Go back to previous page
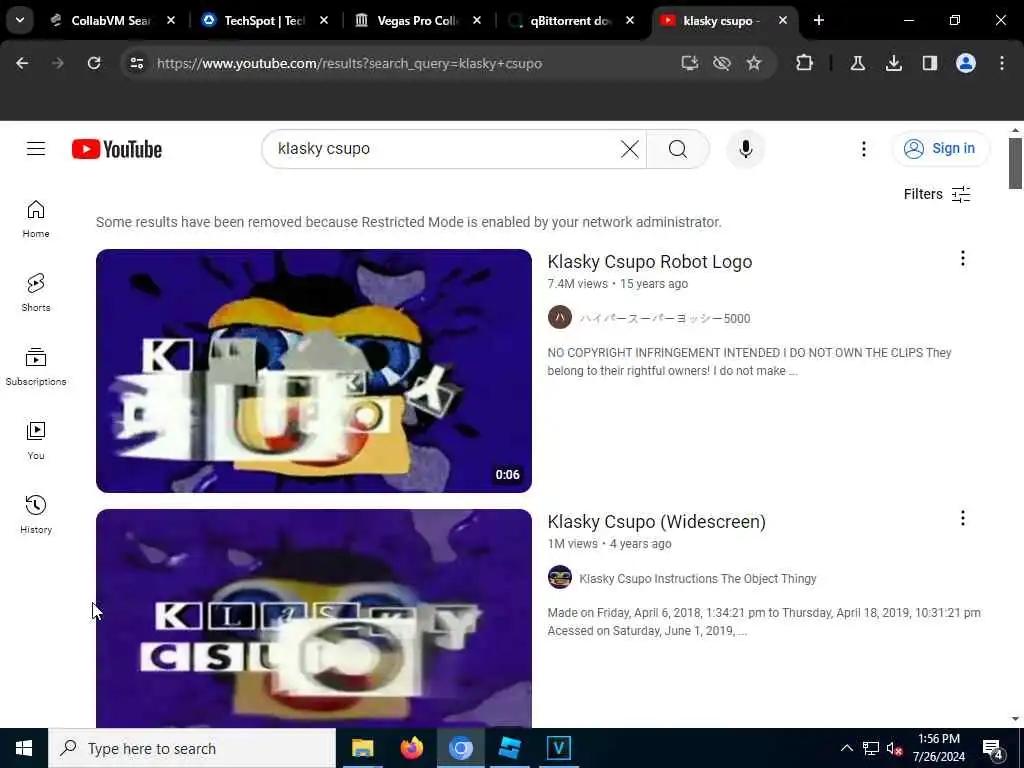This screenshot has height=768, width=1024. pos(22,63)
